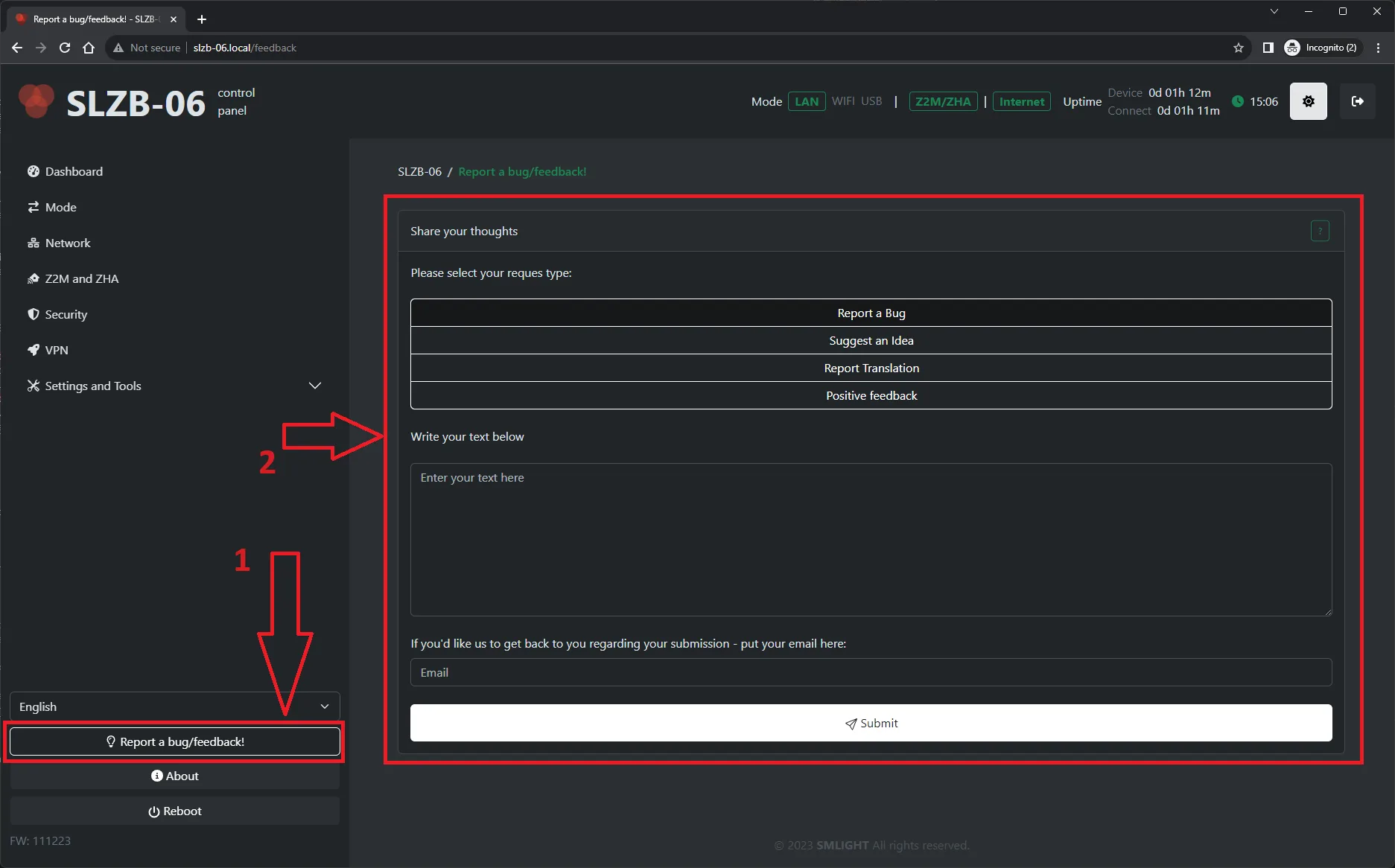Click the Email input field
1395x868 pixels.
click(871, 672)
